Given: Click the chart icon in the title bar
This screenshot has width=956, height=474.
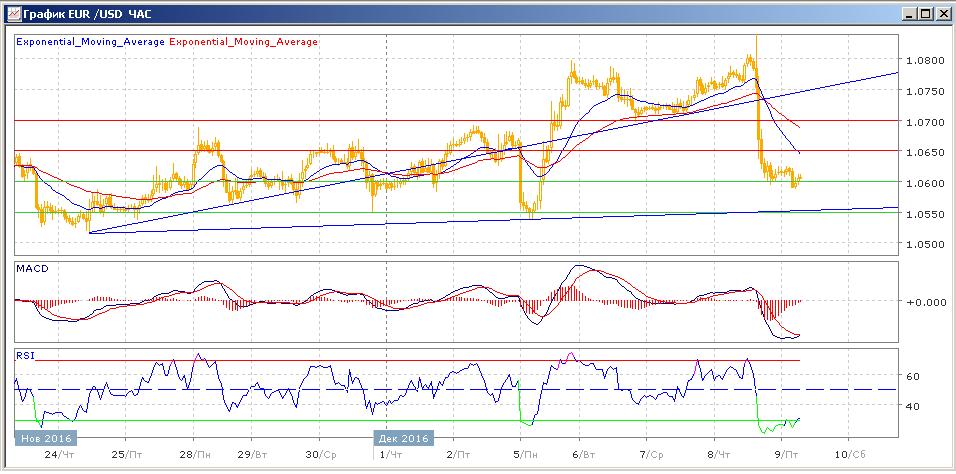Looking at the screenshot, I should tap(13, 14).
